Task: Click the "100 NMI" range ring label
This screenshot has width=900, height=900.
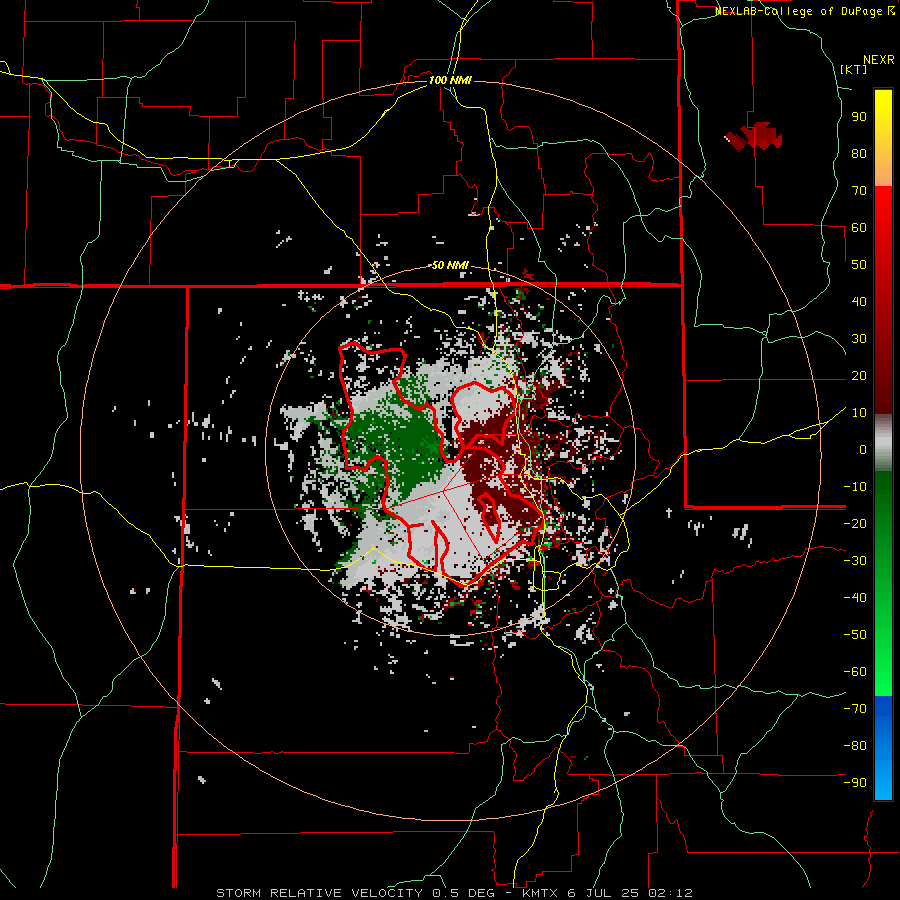Action: point(450,80)
